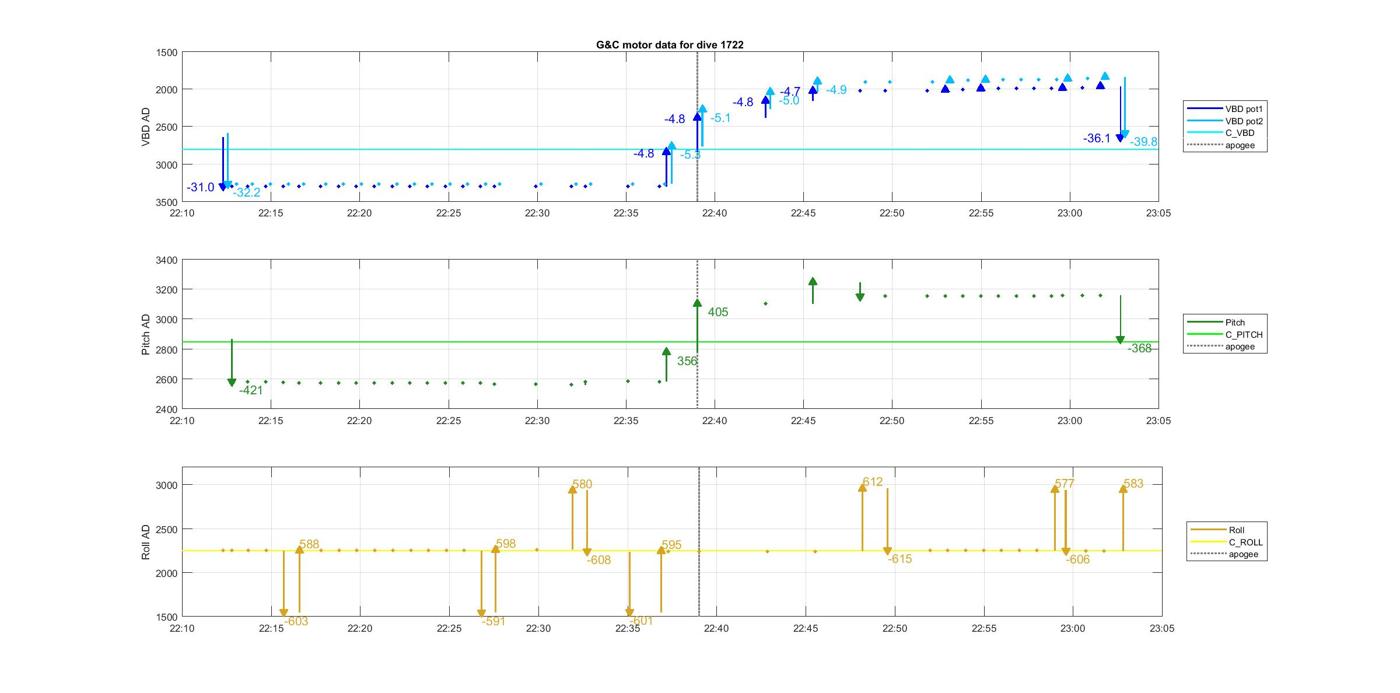
Task: Click the '1500' tick on VBD axis
Action: click(x=167, y=52)
